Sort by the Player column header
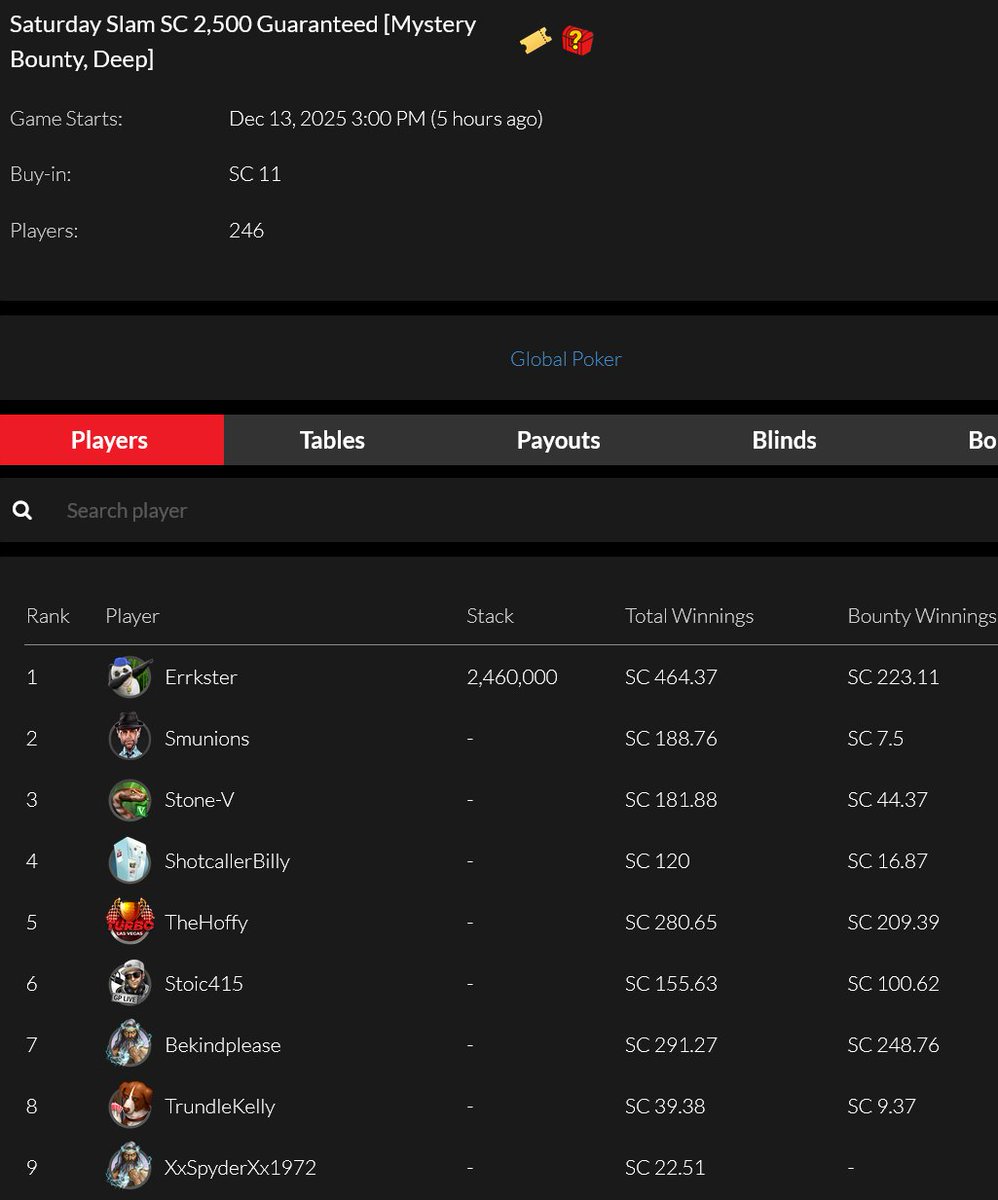This screenshot has width=998, height=1200. coord(132,616)
